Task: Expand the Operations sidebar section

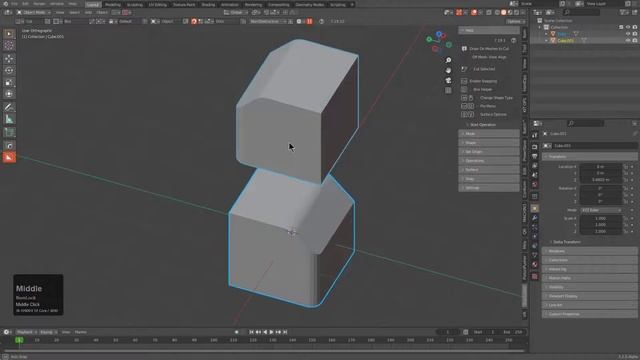Action: [489, 161]
